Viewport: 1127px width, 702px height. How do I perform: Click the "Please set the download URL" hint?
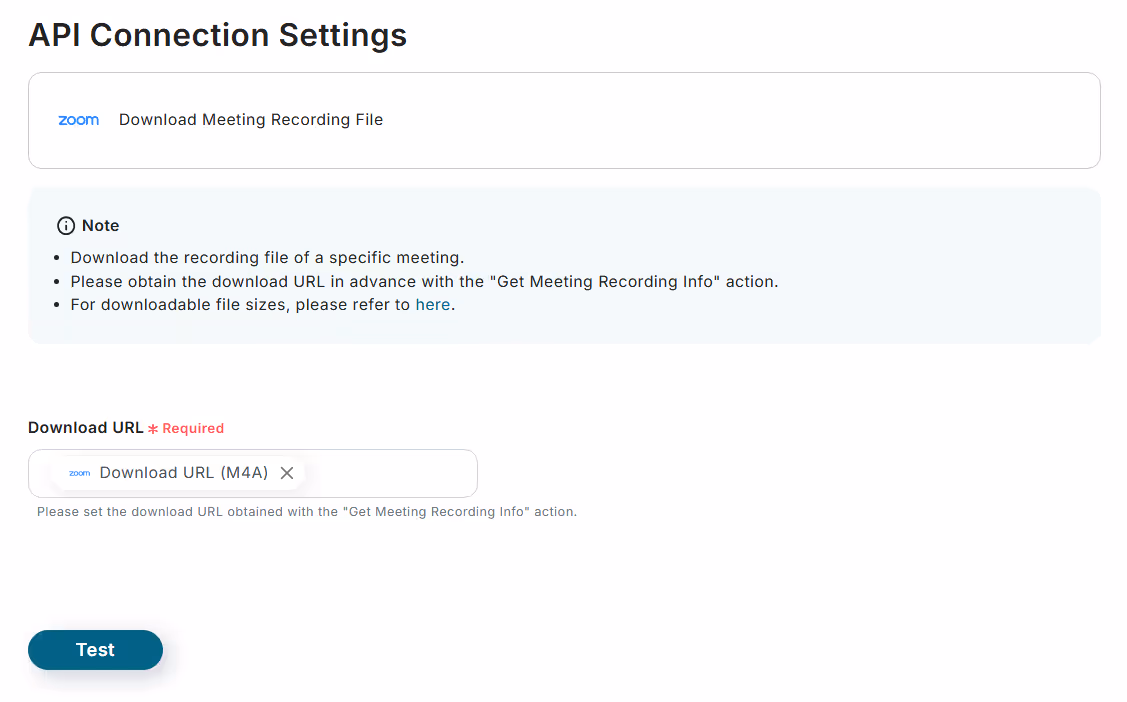pos(307,512)
